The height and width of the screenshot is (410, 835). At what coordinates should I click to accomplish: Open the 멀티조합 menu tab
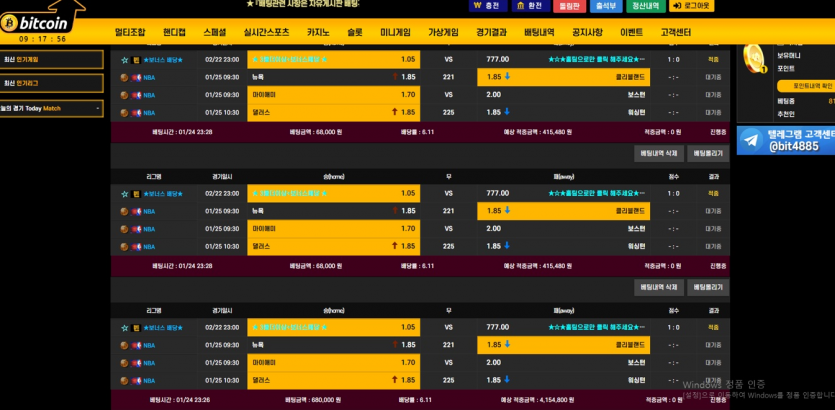(130, 32)
